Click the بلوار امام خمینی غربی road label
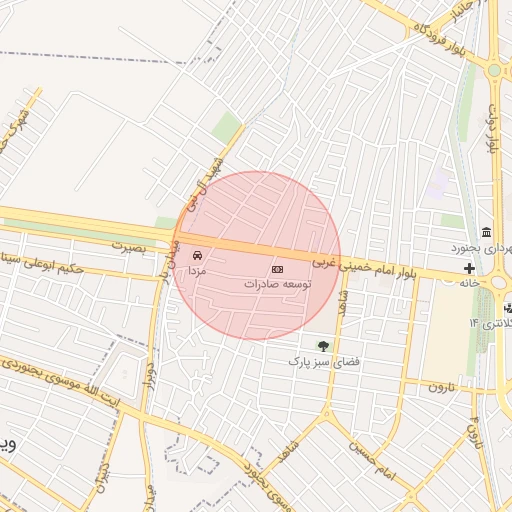Viewport: 512px width, 512px height. (364, 269)
